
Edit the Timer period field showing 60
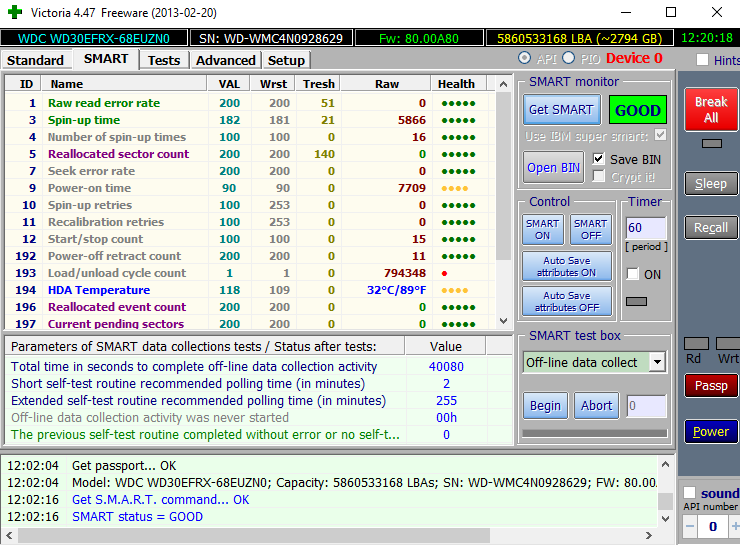tap(646, 228)
